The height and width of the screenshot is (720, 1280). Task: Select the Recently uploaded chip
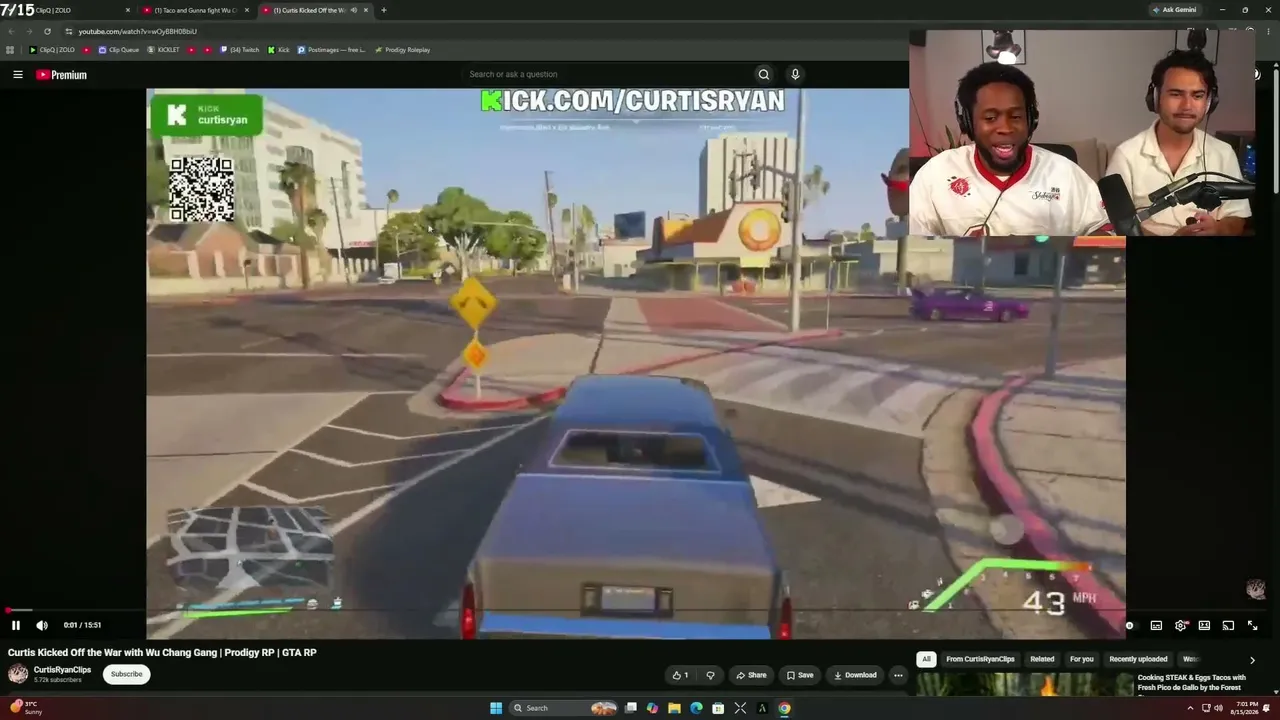1138,659
